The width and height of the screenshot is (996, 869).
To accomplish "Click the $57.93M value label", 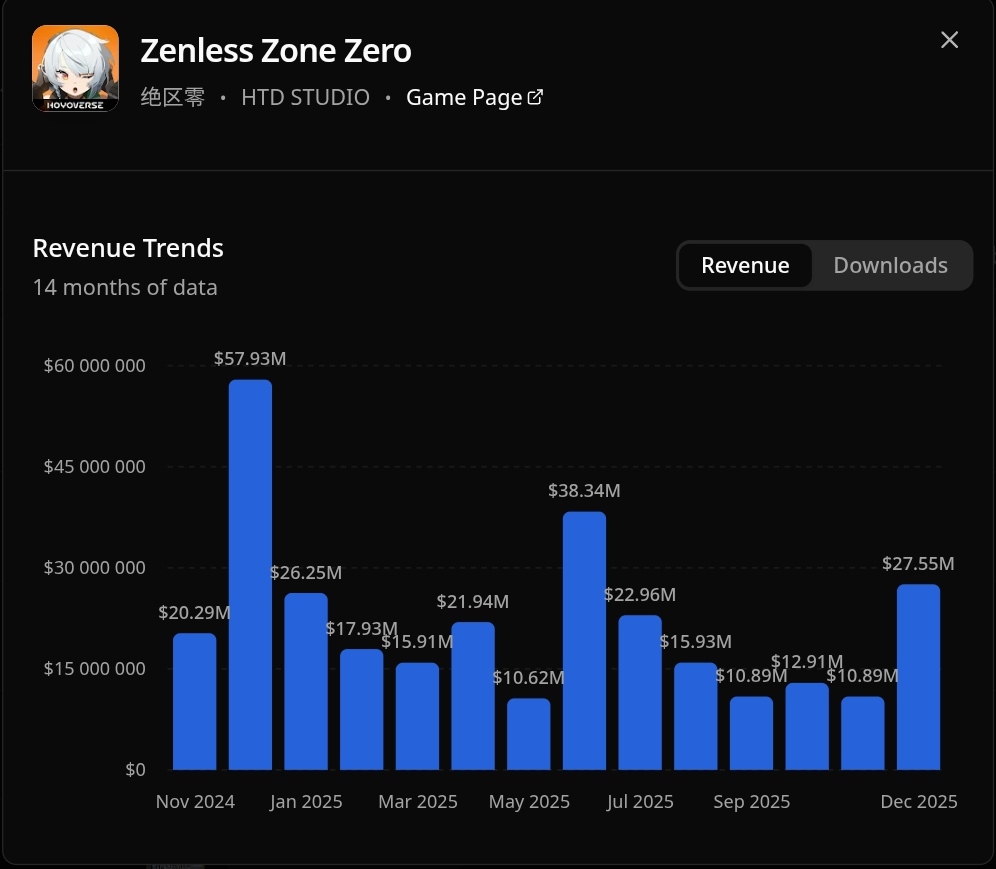I will point(250,358).
